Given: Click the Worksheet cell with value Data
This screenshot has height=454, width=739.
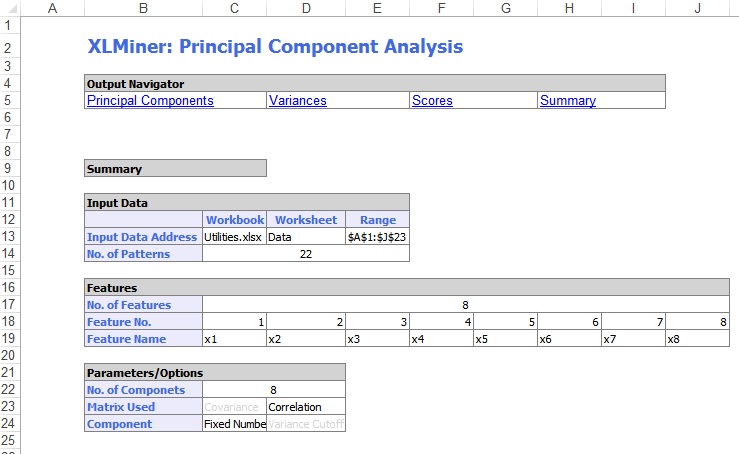Looking at the screenshot, I should pos(305,237).
